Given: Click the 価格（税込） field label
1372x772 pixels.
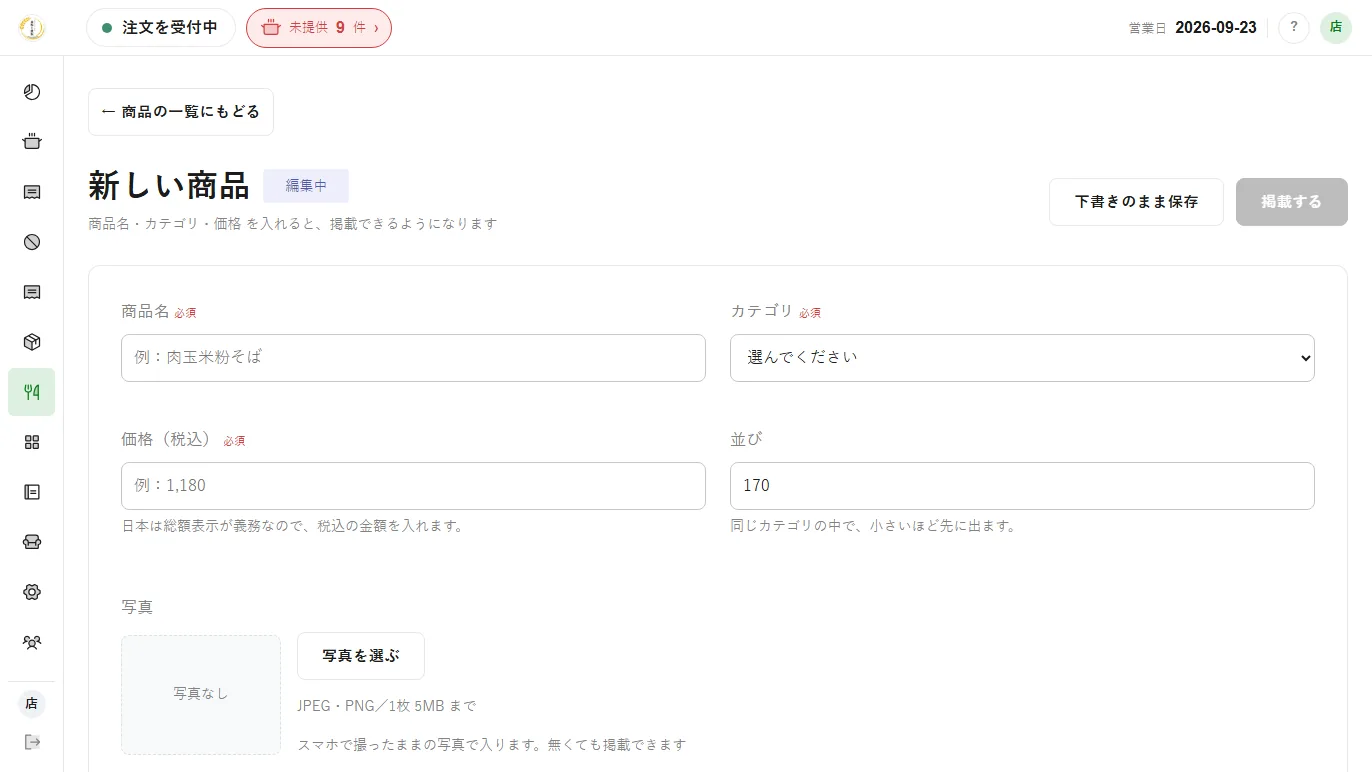Looking at the screenshot, I should pyautogui.click(x=166, y=439).
